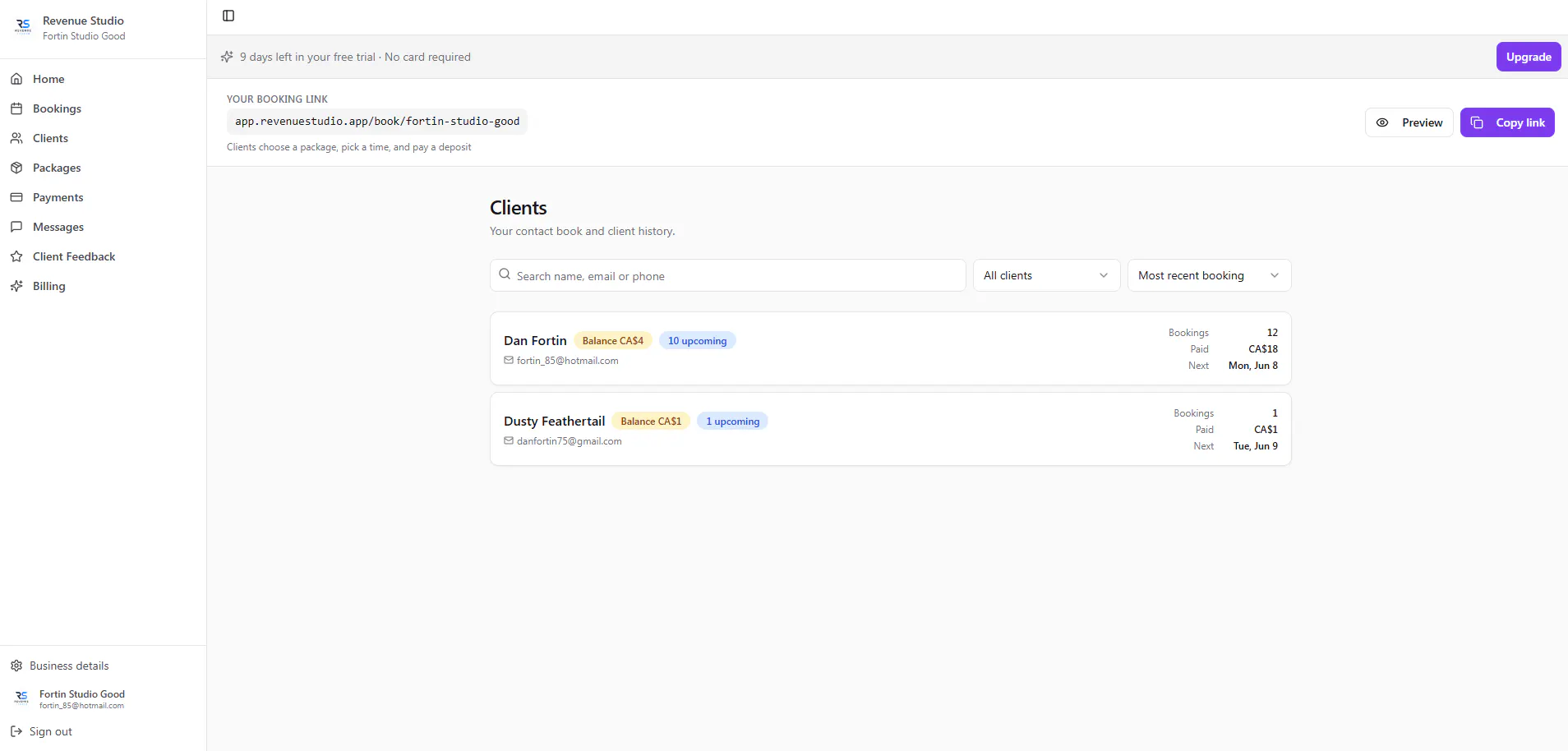Click the Balance CA$1 badge

tap(651, 421)
